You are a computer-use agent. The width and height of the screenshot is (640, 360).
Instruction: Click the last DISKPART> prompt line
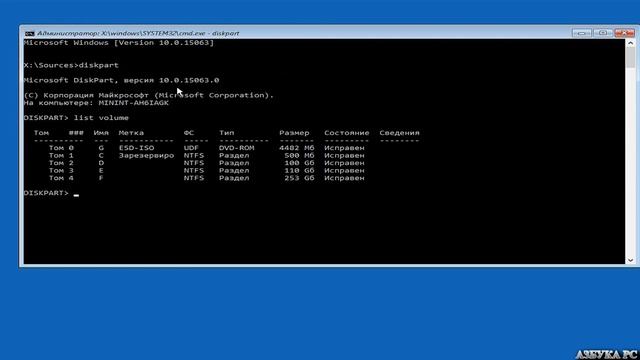[51, 193]
